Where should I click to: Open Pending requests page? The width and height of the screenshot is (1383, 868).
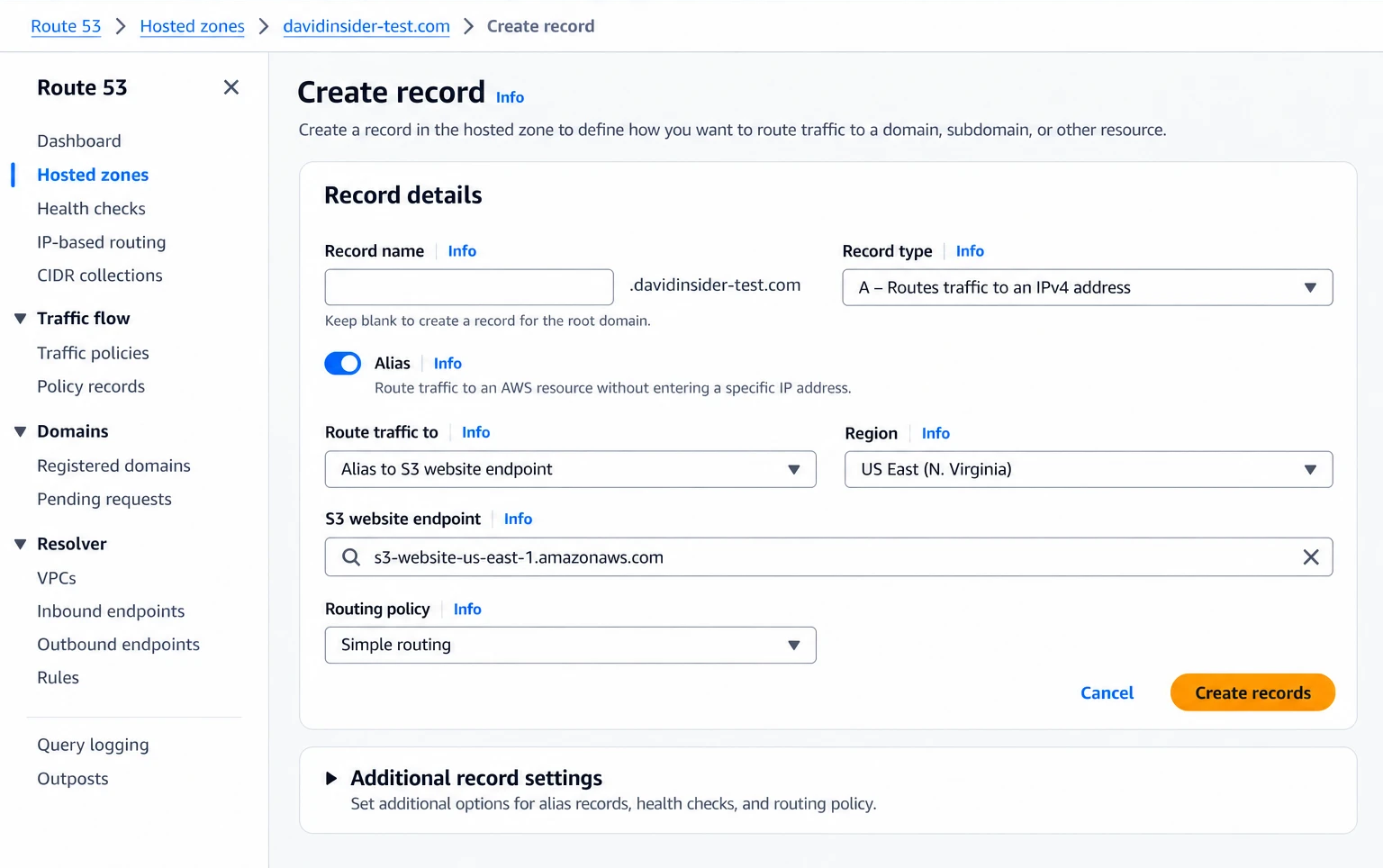104,499
